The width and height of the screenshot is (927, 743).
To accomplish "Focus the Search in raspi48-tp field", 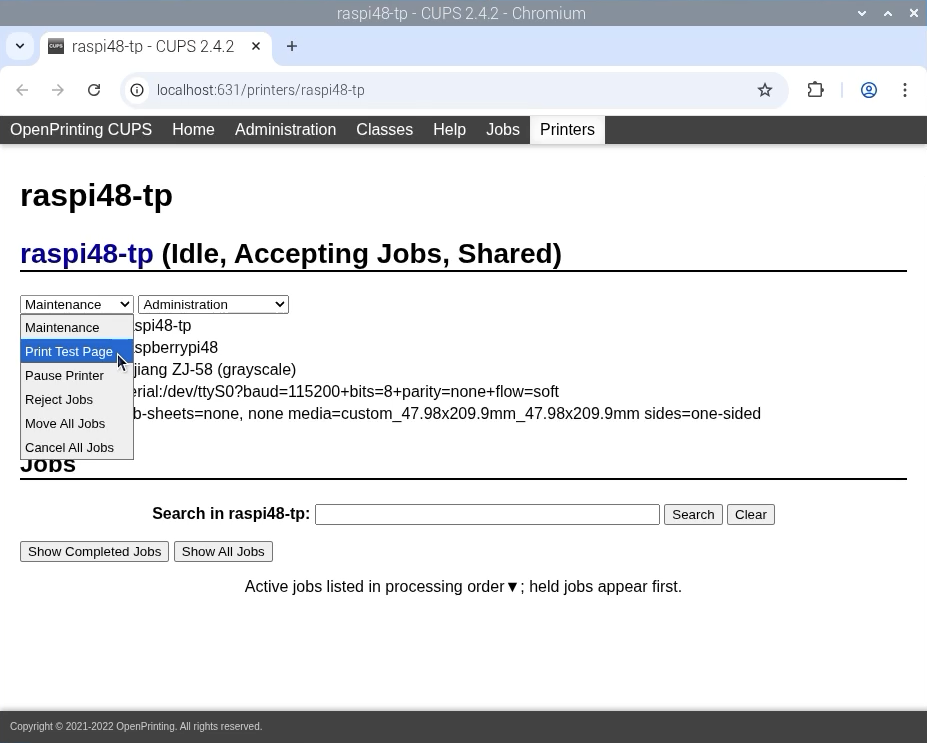I will coord(487,514).
